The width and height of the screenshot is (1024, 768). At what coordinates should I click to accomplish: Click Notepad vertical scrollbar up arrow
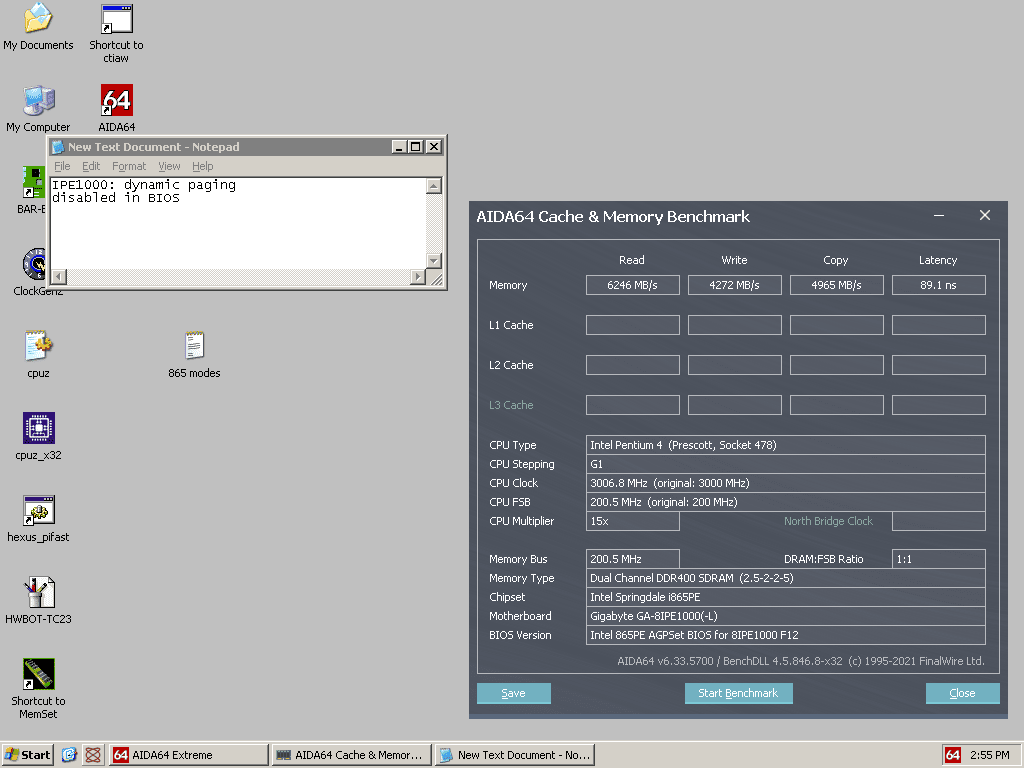434,186
